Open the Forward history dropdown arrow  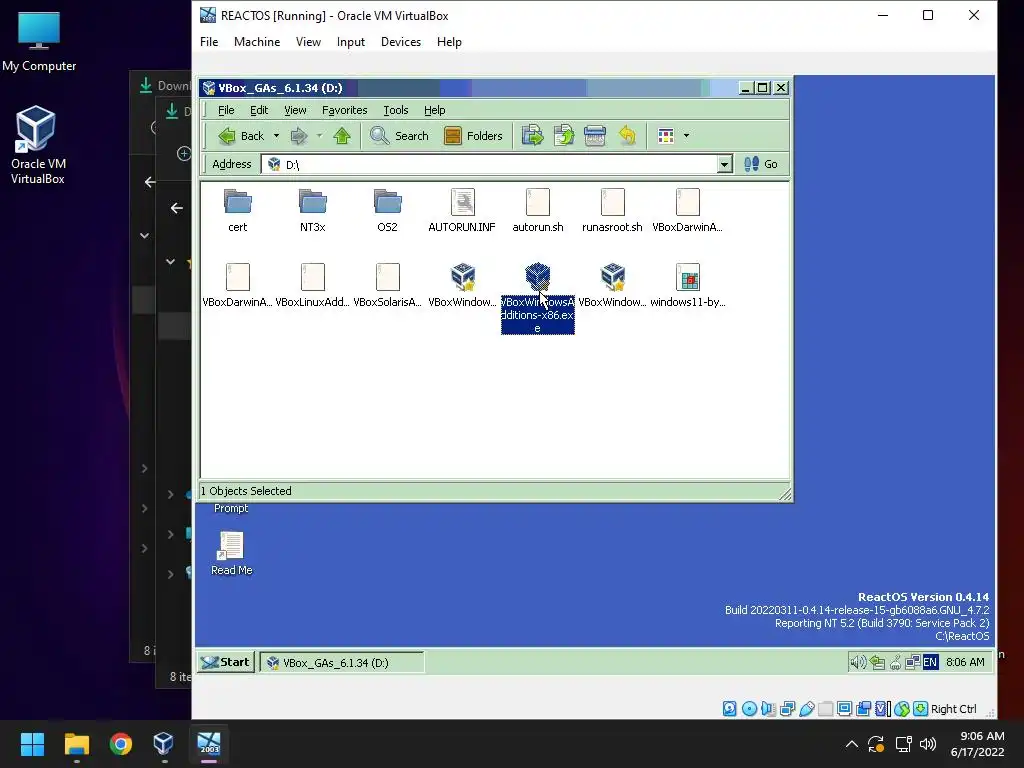click(319, 136)
